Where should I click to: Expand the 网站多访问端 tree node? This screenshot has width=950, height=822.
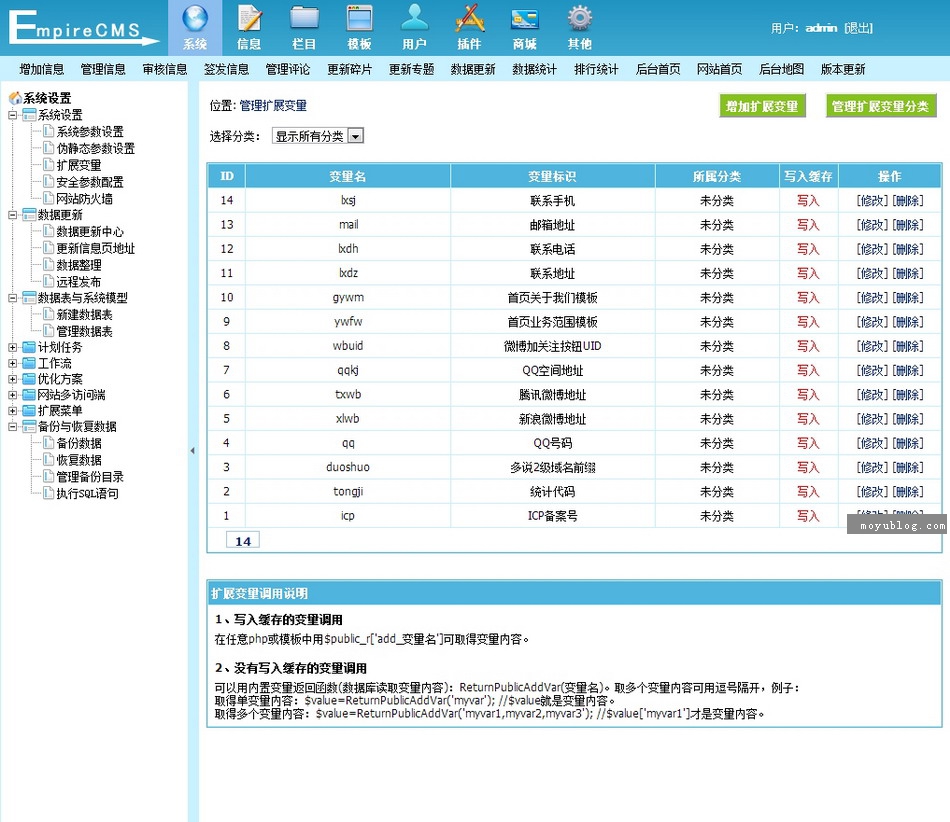13,394
